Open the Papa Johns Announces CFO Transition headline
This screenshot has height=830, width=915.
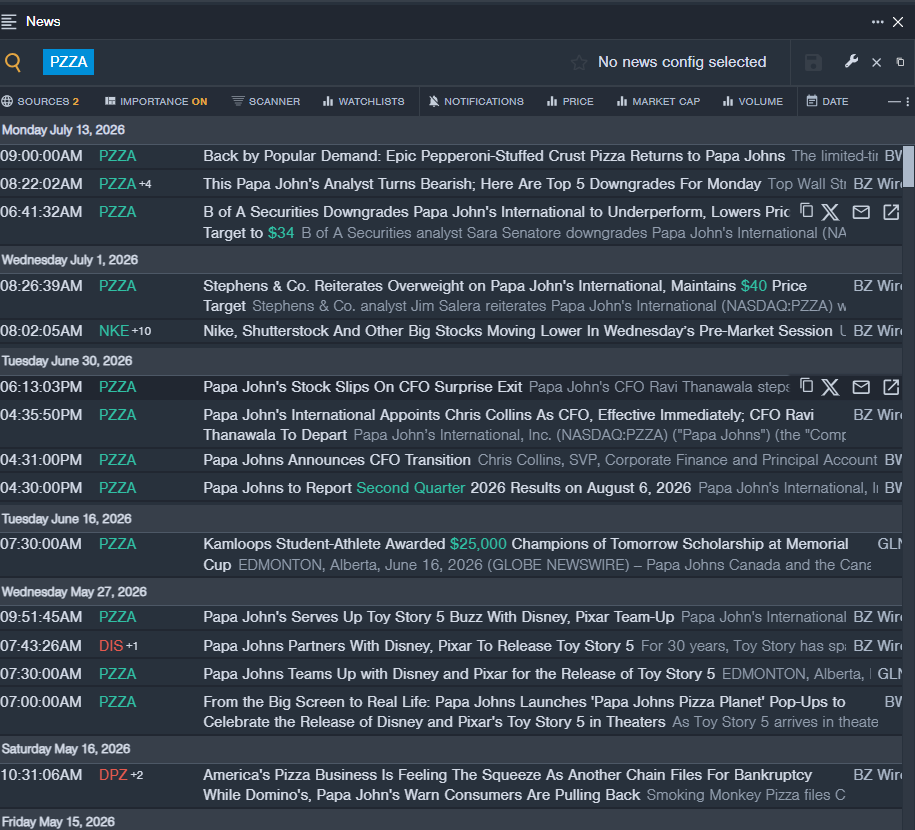pos(337,460)
